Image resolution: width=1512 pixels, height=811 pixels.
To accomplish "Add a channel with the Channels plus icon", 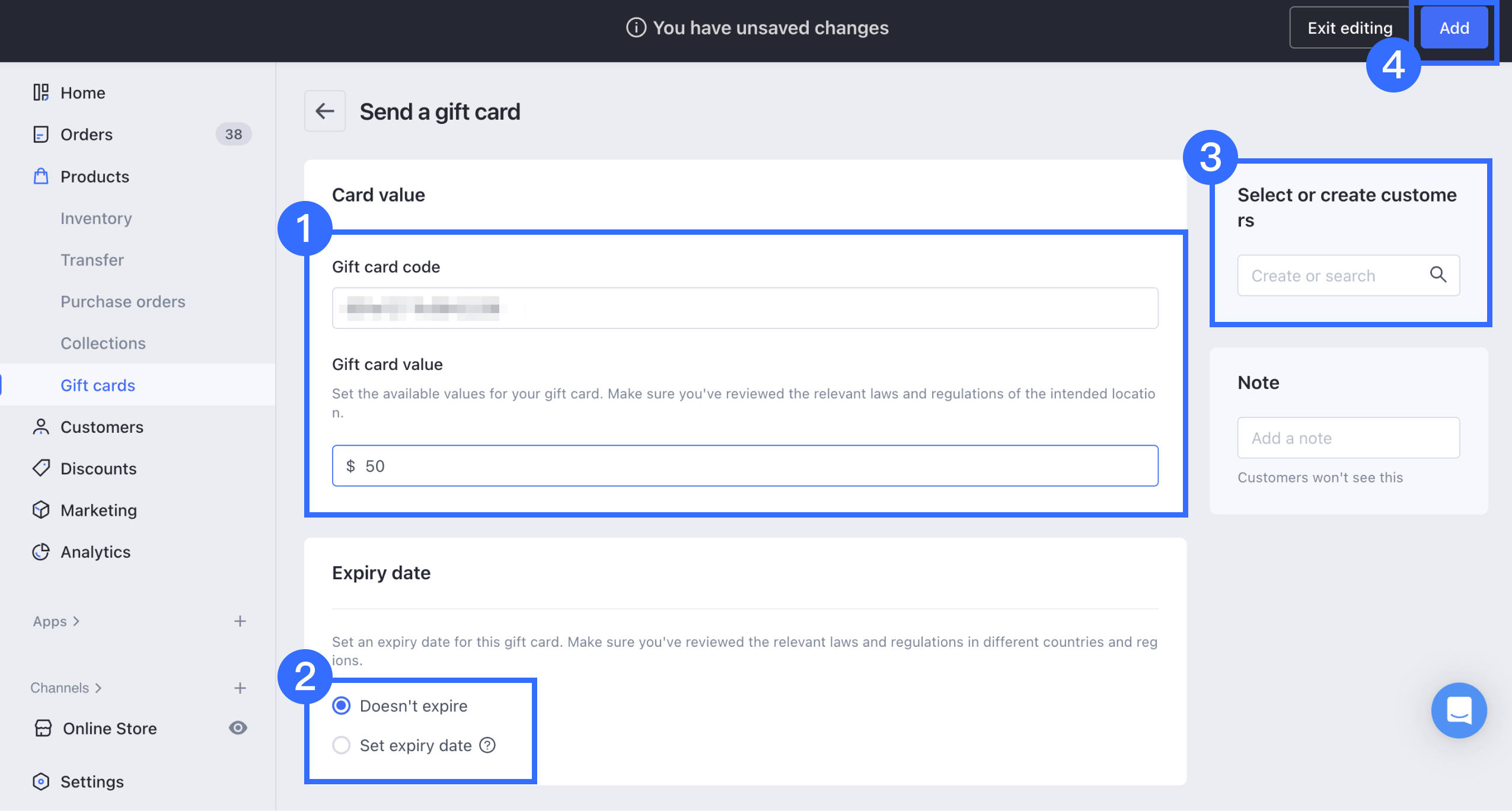I will (240, 688).
